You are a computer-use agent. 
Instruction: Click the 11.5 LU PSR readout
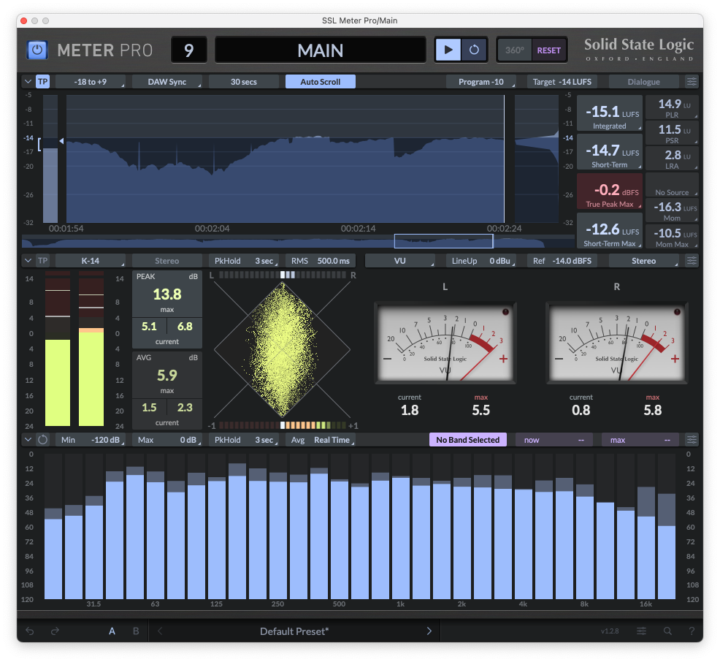click(672, 133)
